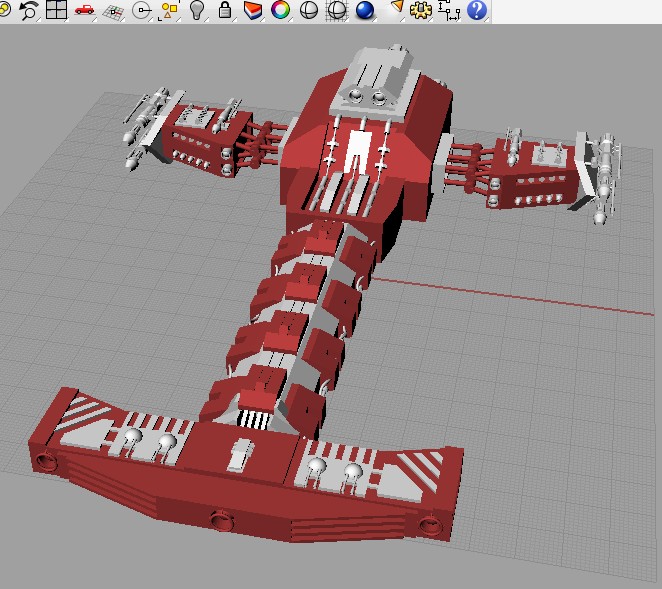This screenshot has width=662, height=589.
Task: Open Help with the blue question mark
Action: pos(477,10)
